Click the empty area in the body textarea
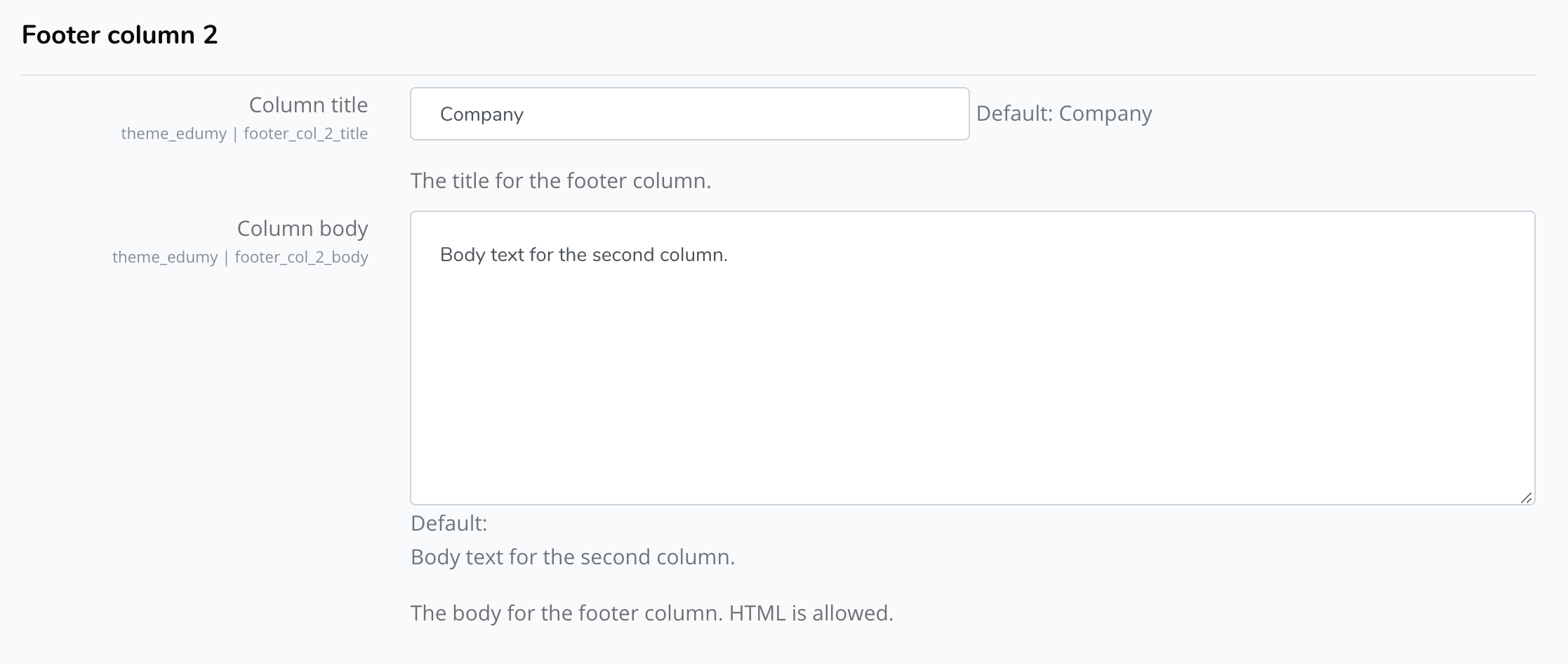 pos(972,386)
